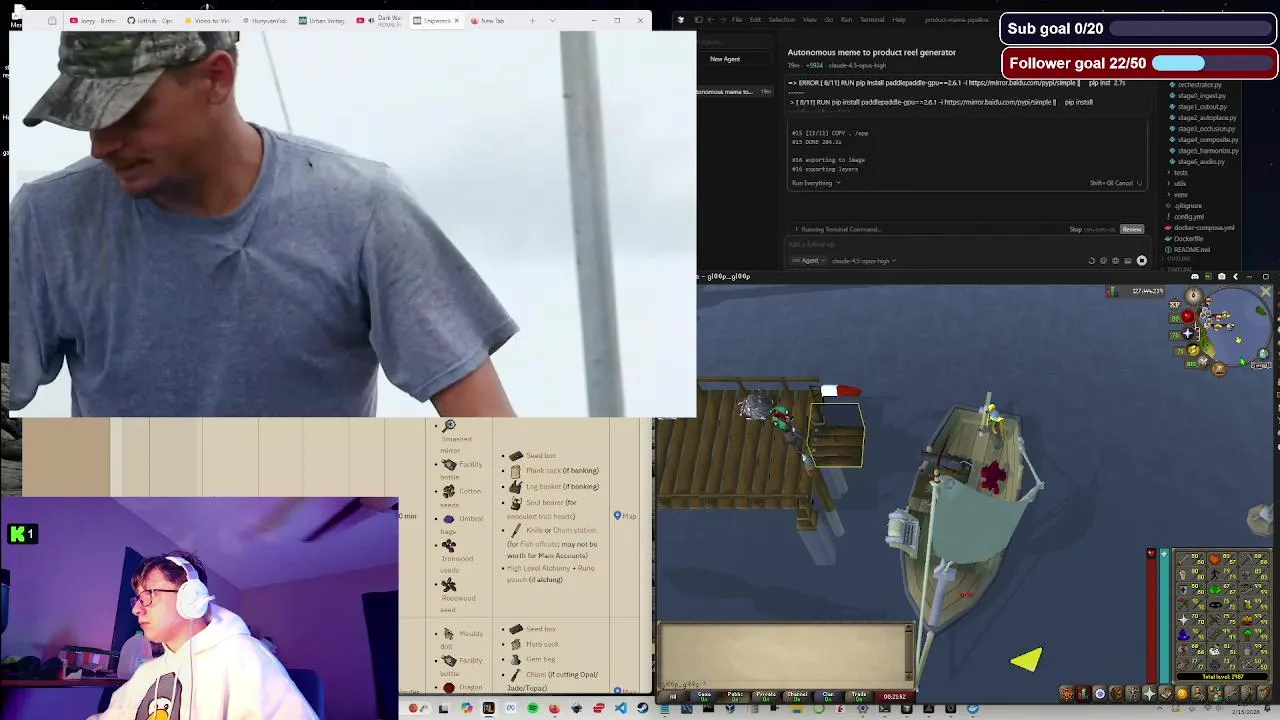Toggle the Public chat filter

[x=735, y=696]
